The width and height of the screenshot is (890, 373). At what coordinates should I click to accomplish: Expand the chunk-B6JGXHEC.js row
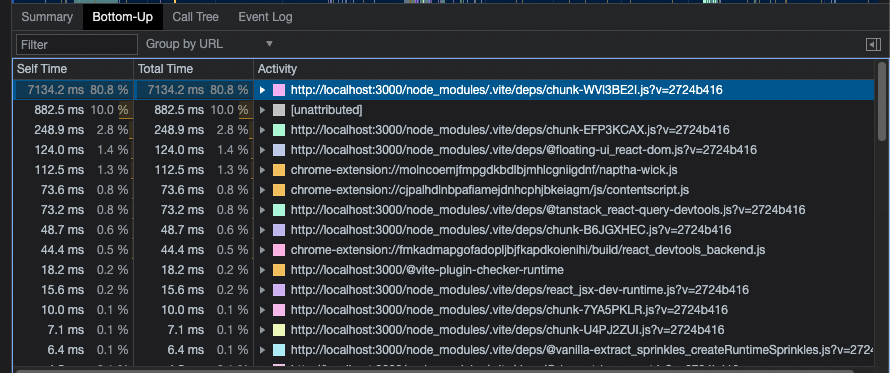[x=262, y=230]
